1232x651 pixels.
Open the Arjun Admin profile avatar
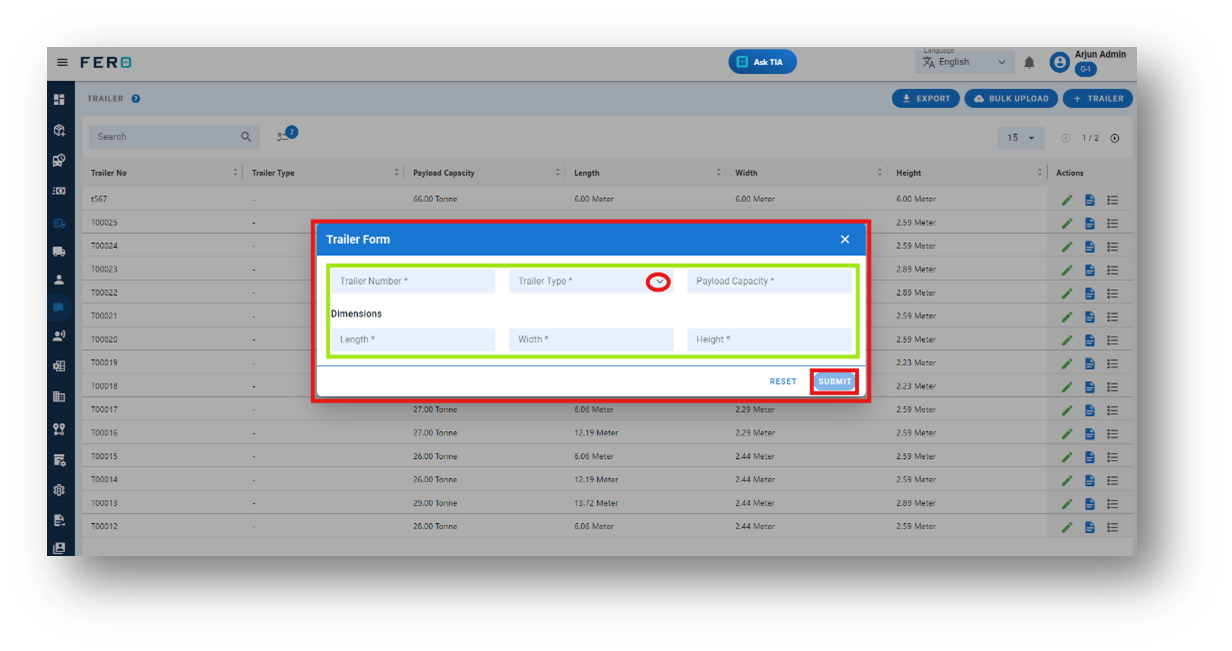click(x=1059, y=62)
